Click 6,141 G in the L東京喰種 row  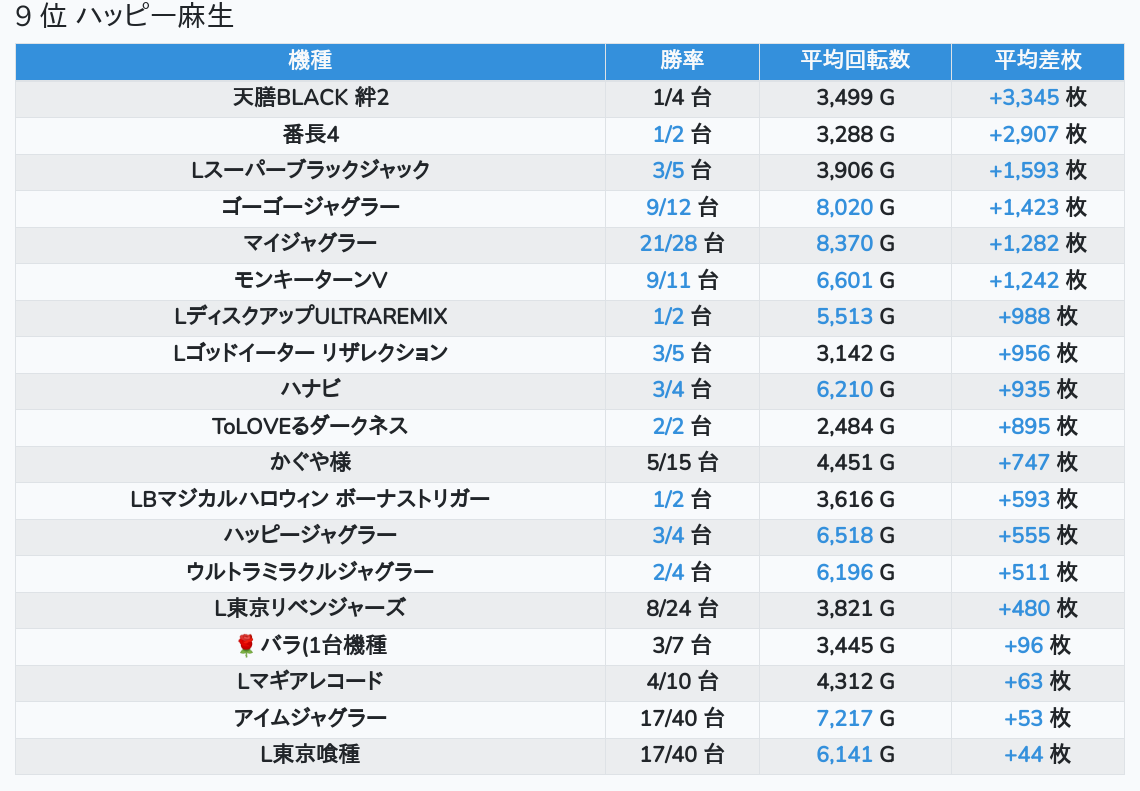(x=845, y=755)
